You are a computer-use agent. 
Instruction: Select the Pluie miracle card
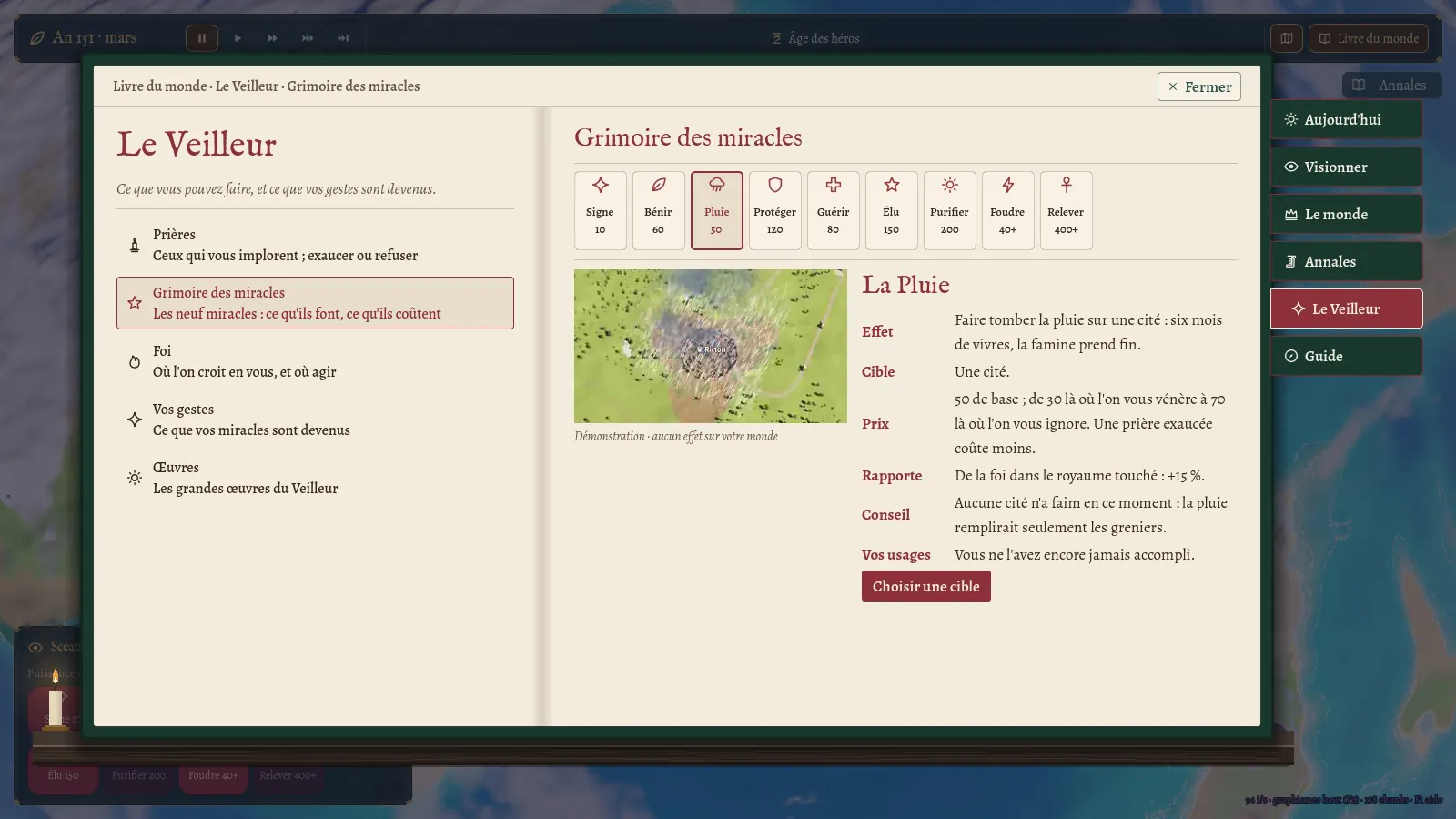(717, 210)
